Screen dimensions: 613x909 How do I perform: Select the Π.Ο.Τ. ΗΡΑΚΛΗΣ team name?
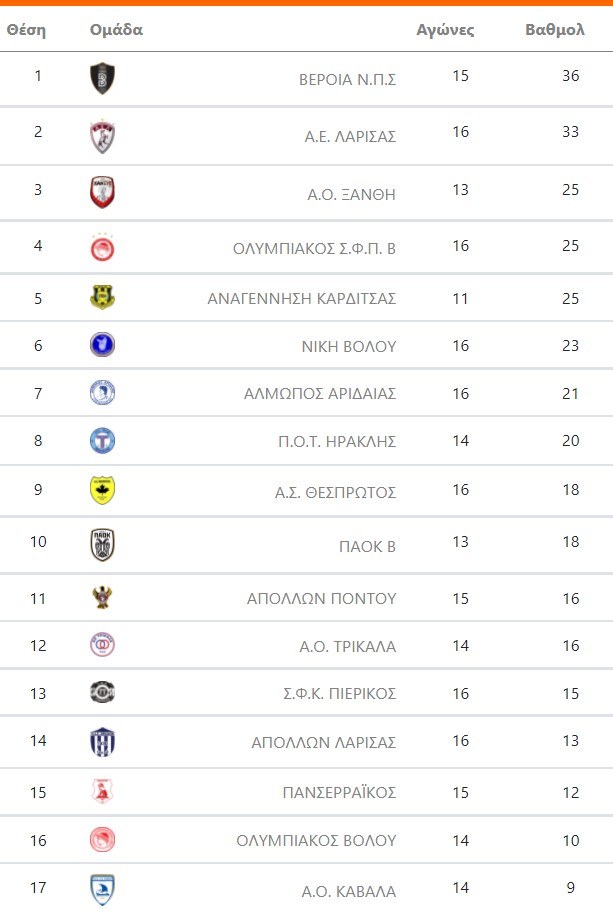337,442
